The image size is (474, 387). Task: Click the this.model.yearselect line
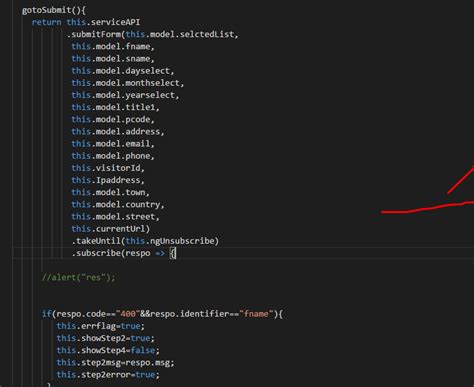(125, 95)
